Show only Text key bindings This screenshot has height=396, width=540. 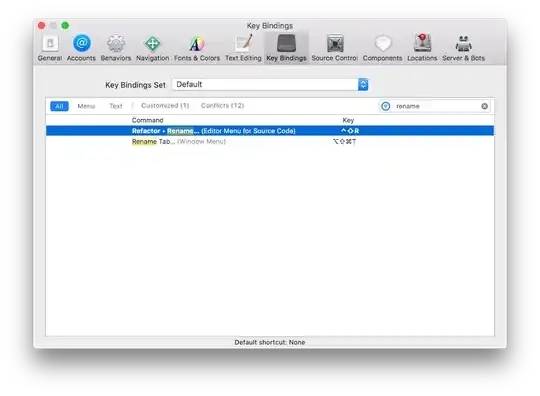pyautogui.click(x=116, y=106)
